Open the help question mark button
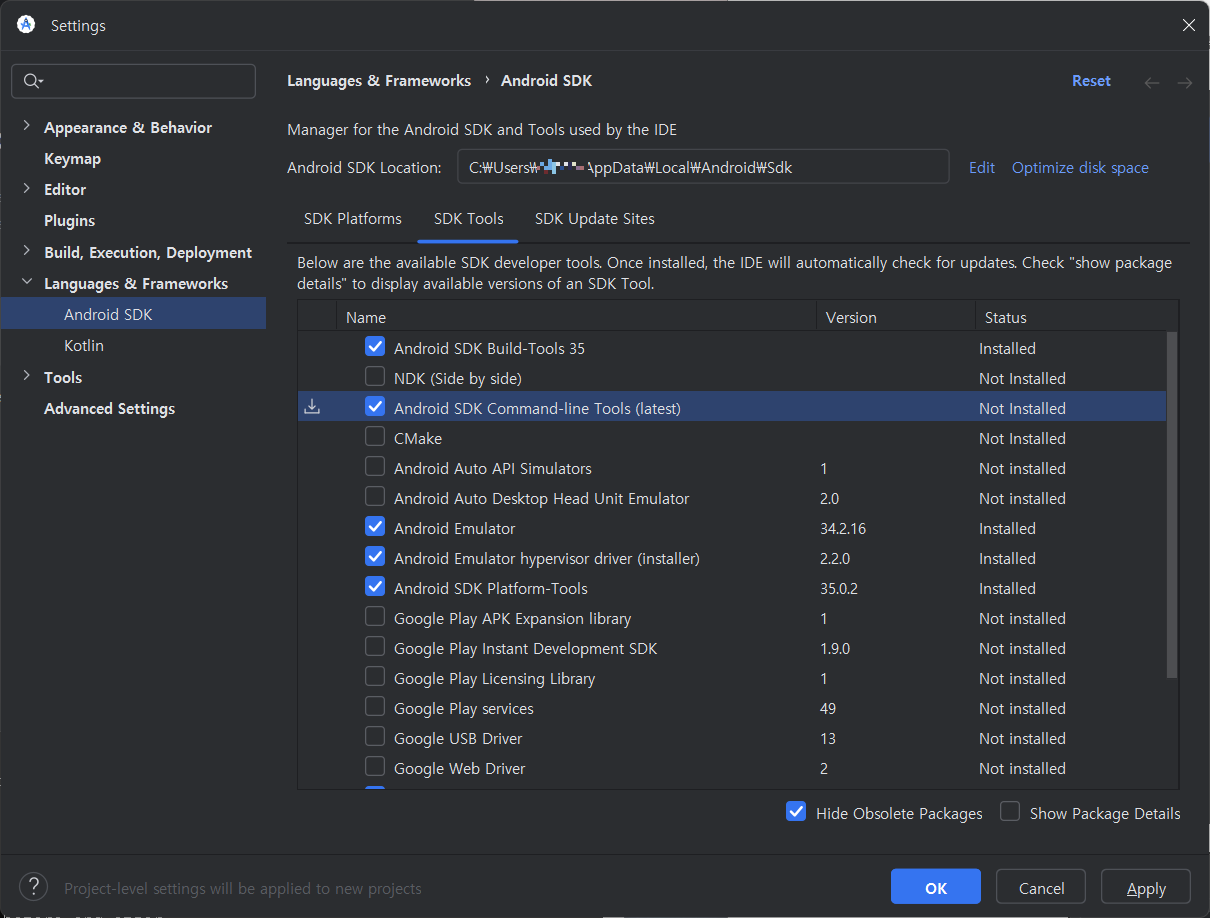The image size is (1210, 918). click(x=33, y=886)
